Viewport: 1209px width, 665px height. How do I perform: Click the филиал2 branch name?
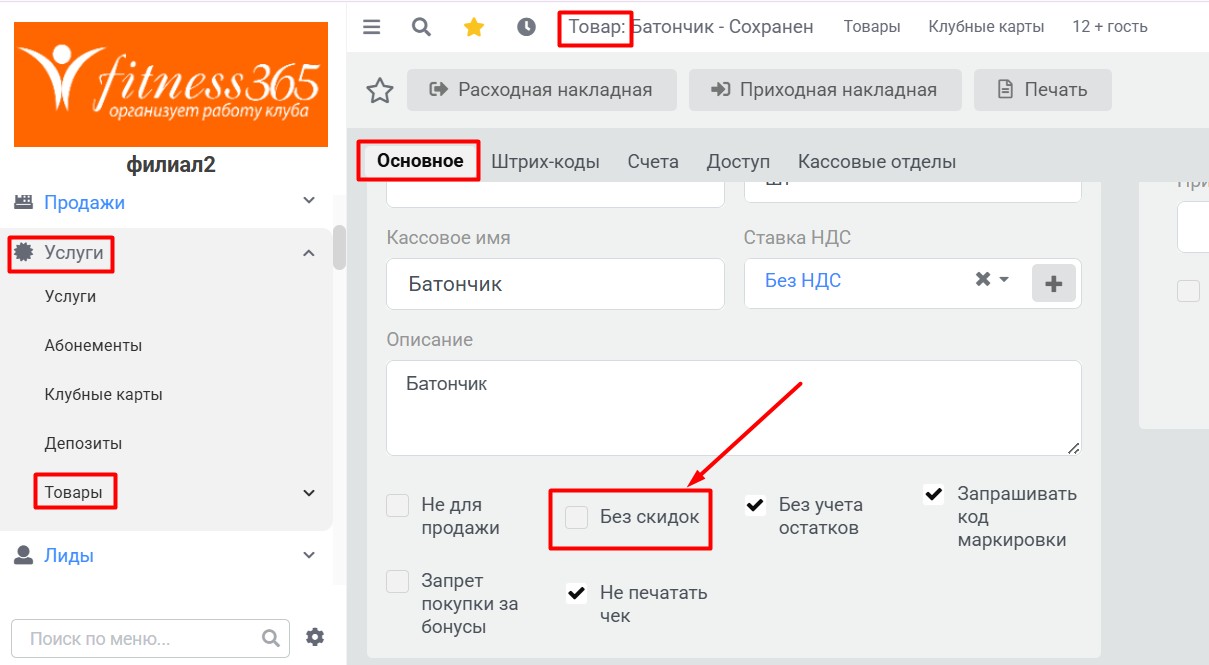pos(171,165)
